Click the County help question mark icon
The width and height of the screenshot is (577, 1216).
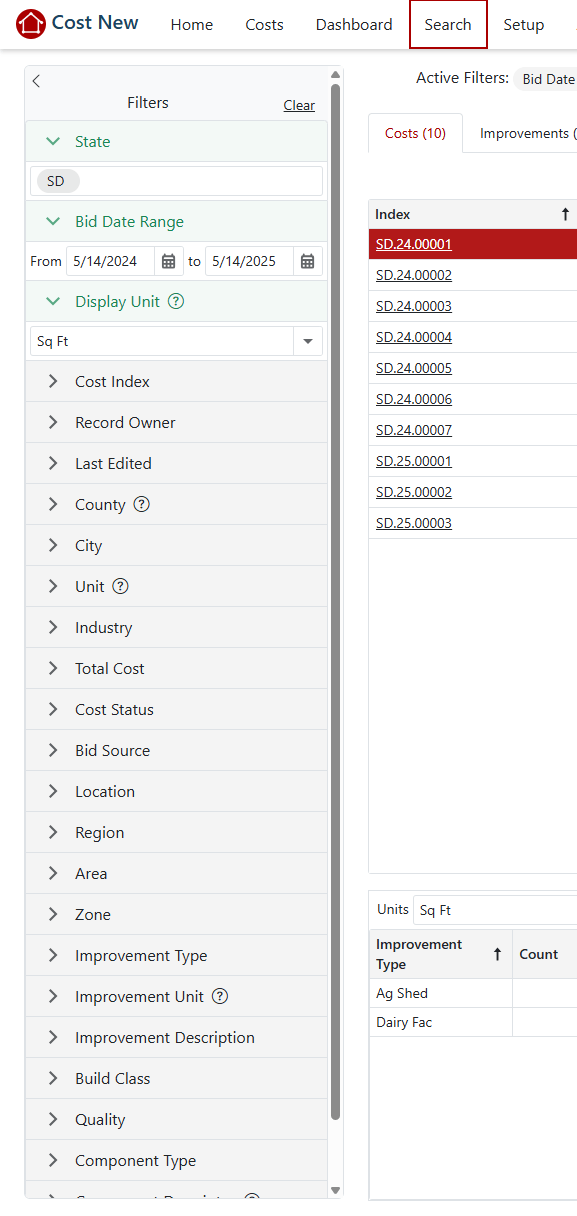click(x=142, y=504)
